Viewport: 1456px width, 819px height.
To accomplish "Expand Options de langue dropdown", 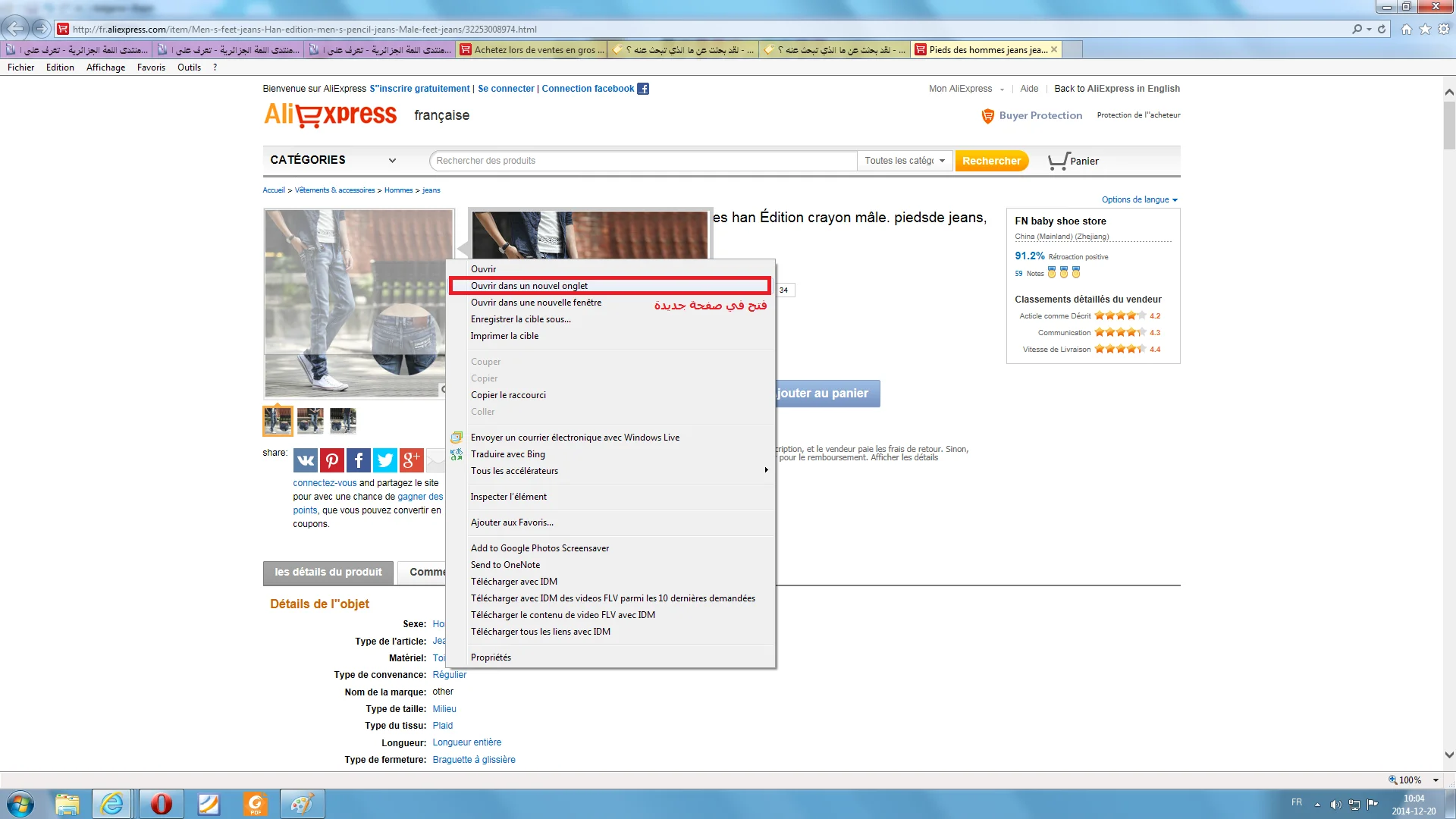I will coord(1139,199).
